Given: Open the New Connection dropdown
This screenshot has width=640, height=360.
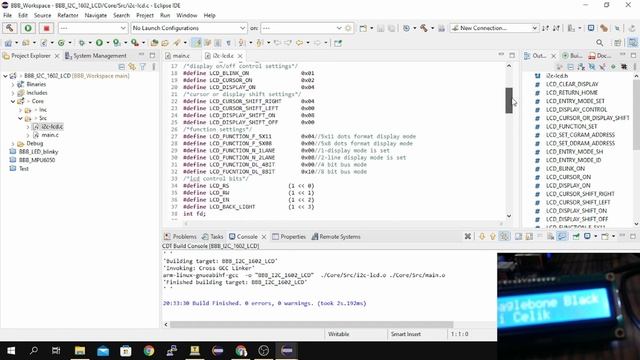Looking at the screenshot, I should tap(494, 28).
